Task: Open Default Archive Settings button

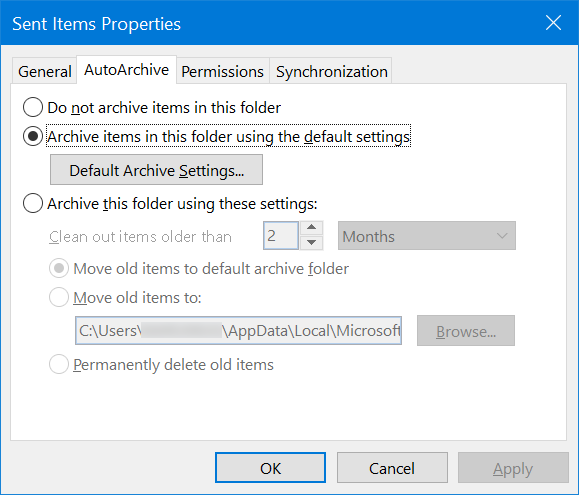Action: pos(156,170)
